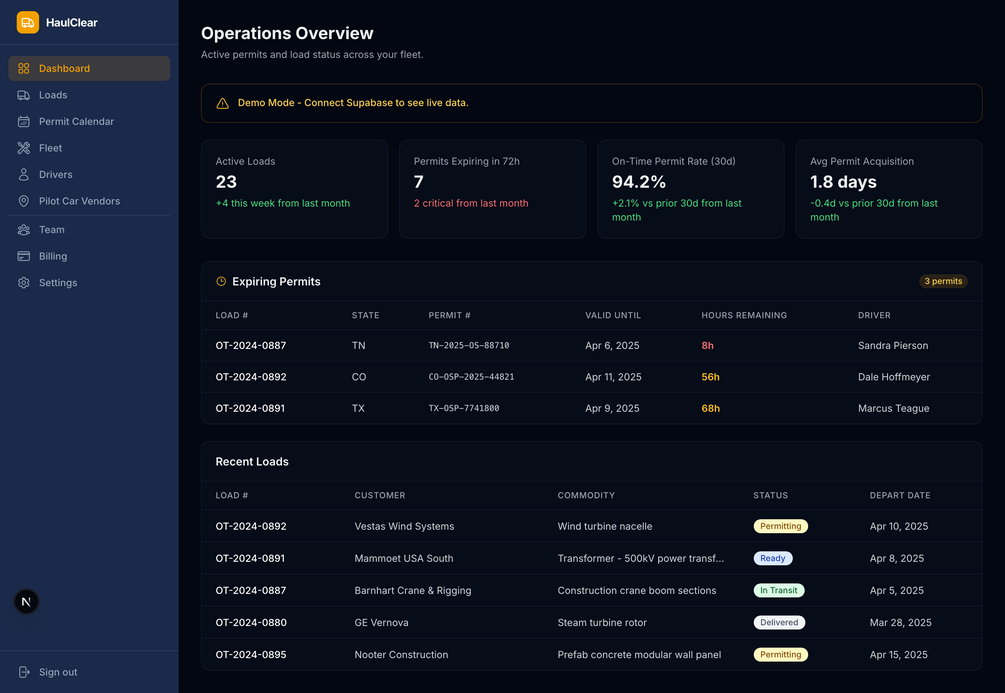Go to the Dashboard menu item
Viewport: 1005px width, 693px height.
(89, 69)
